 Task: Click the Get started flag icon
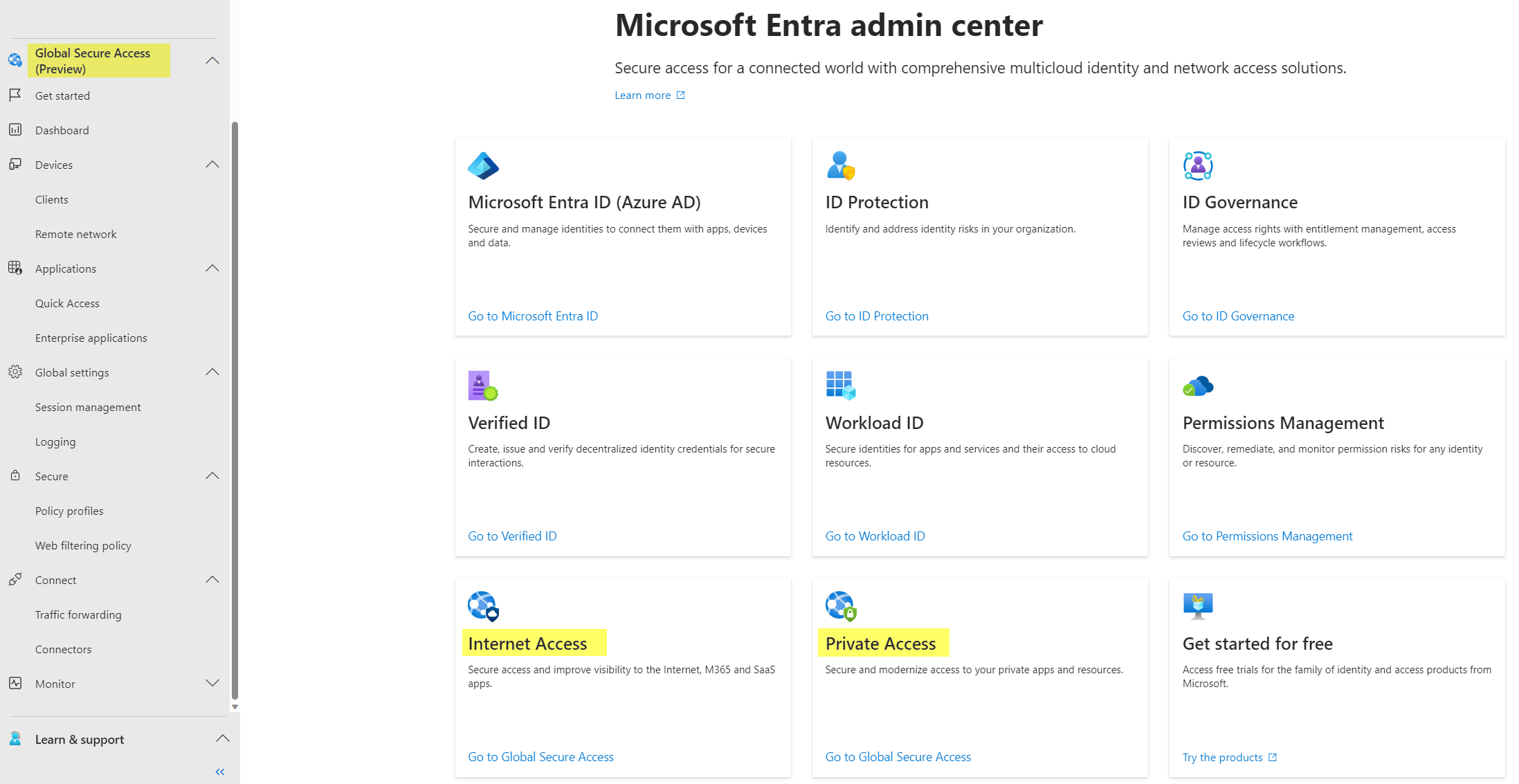pyautogui.click(x=15, y=95)
